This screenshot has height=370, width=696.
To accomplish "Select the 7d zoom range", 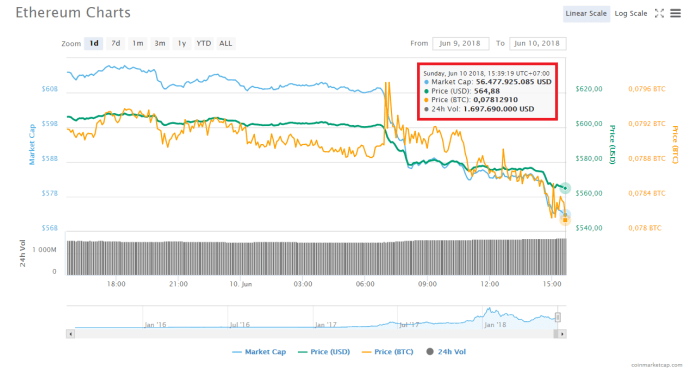I will tap(116, 43).
